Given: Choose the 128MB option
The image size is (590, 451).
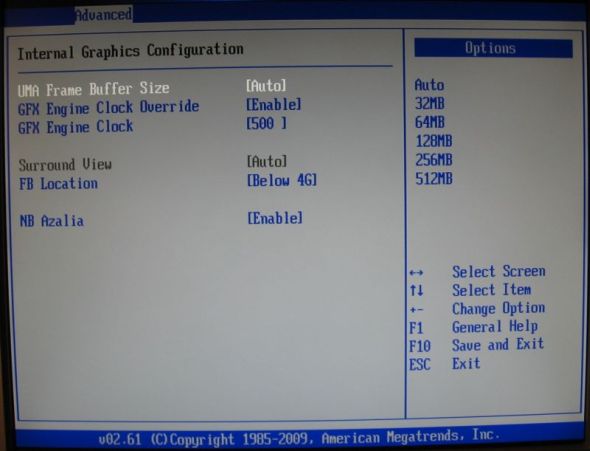Looking at the screenshot, I should (434, 141).
